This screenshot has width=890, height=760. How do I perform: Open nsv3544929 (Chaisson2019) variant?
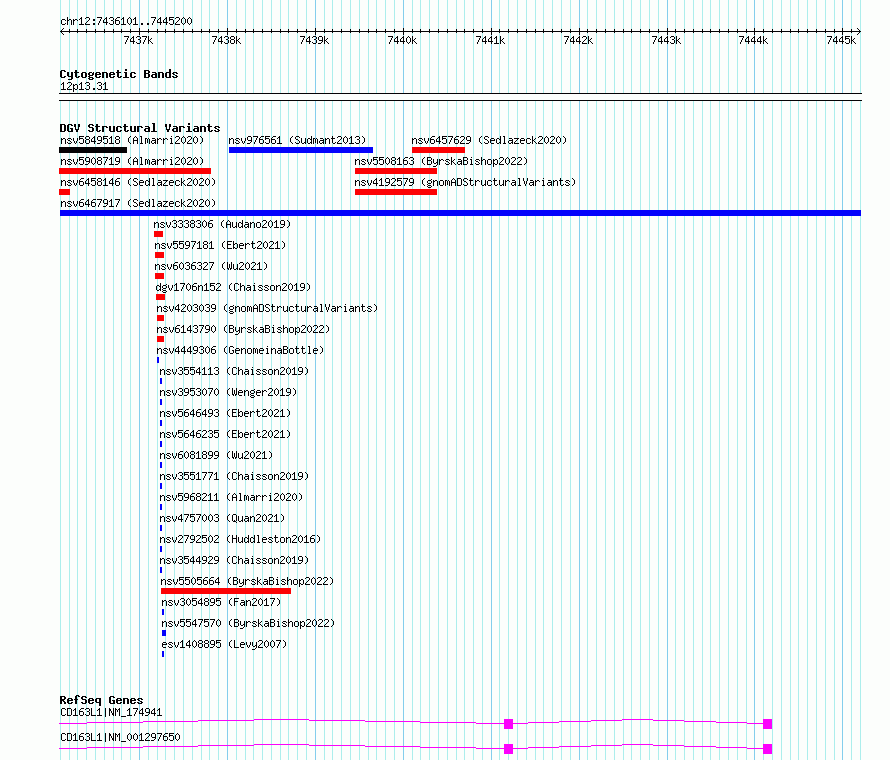[x=234, y=560]
